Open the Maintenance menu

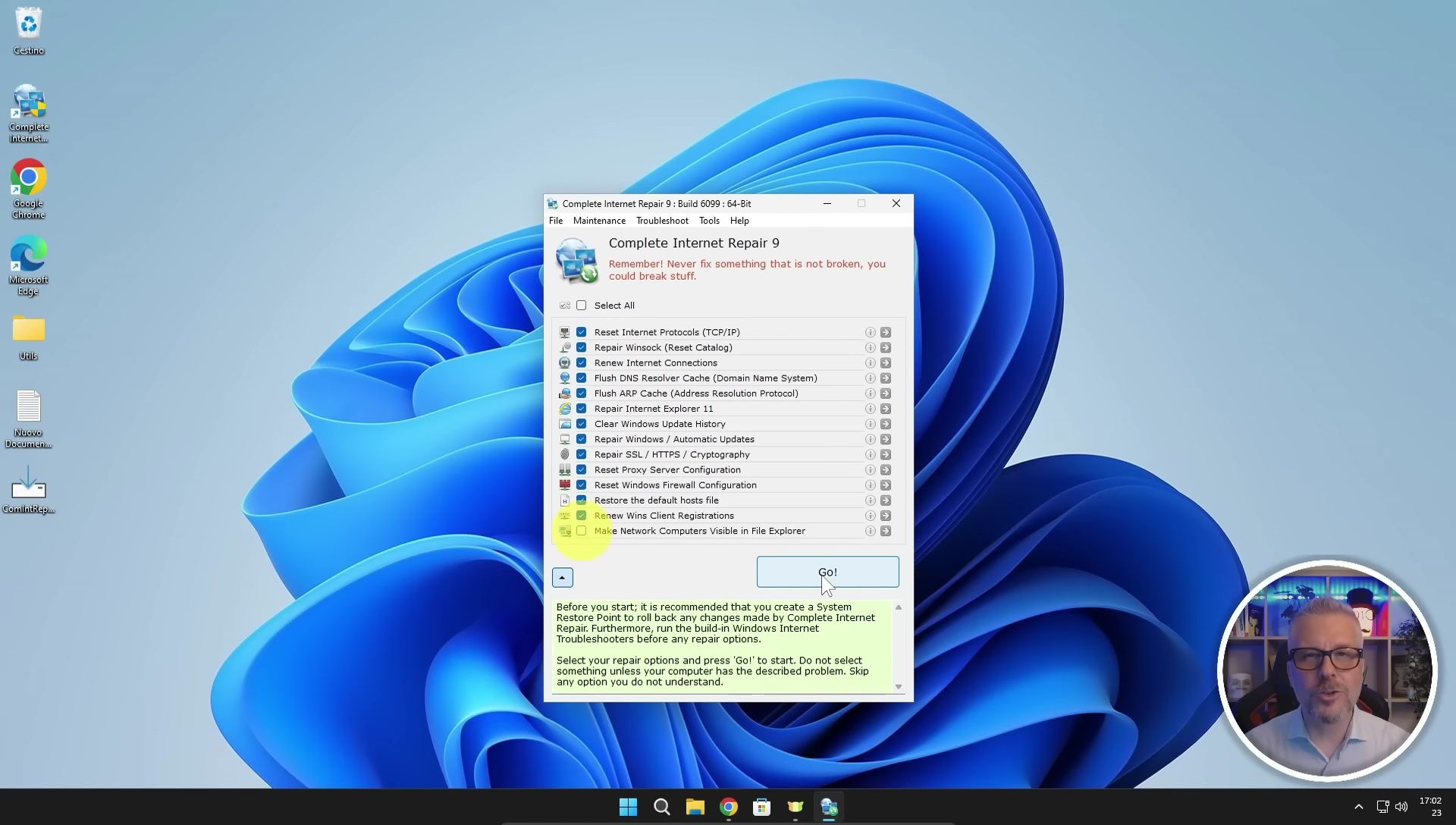click(x=599, y=221)
